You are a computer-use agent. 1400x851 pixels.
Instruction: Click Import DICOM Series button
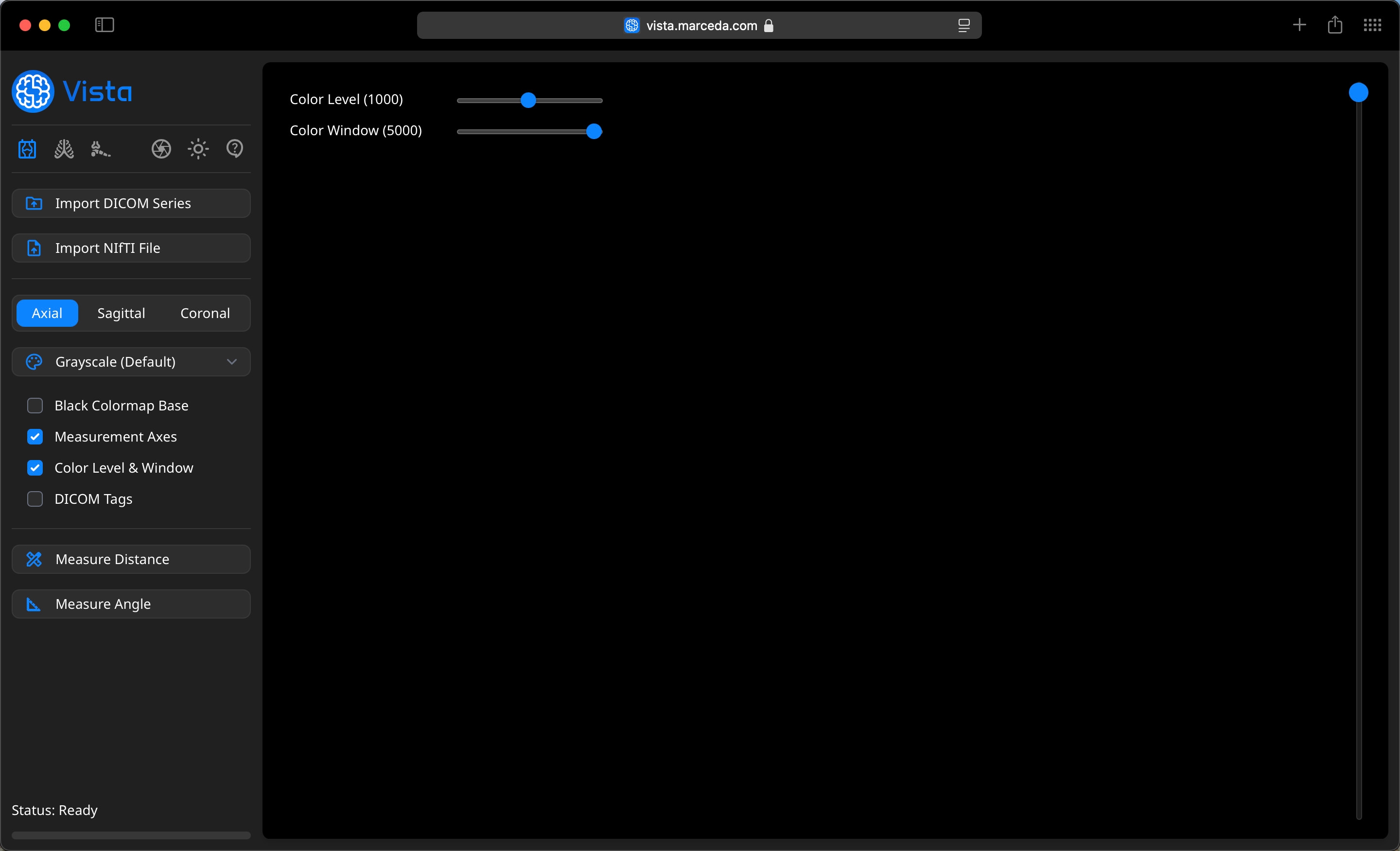(x=131, y=203)
